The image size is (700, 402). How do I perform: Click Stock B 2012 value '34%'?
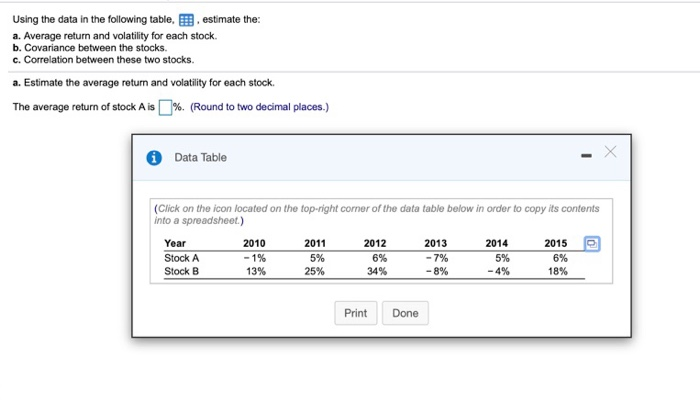coord(377,271)
